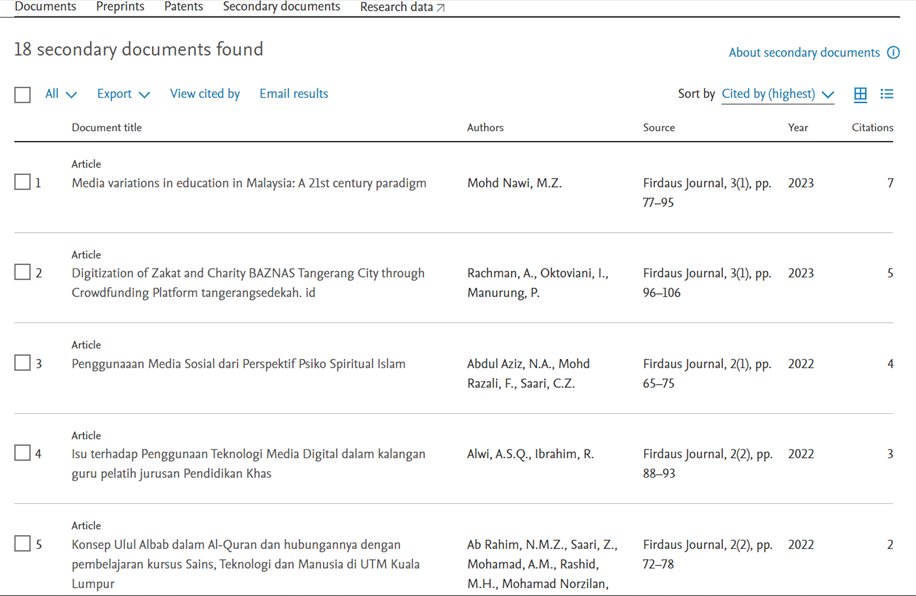Viewport: 916px width, 596px height.
Task: Select checkbox for document 3
Action: point(22,363)
